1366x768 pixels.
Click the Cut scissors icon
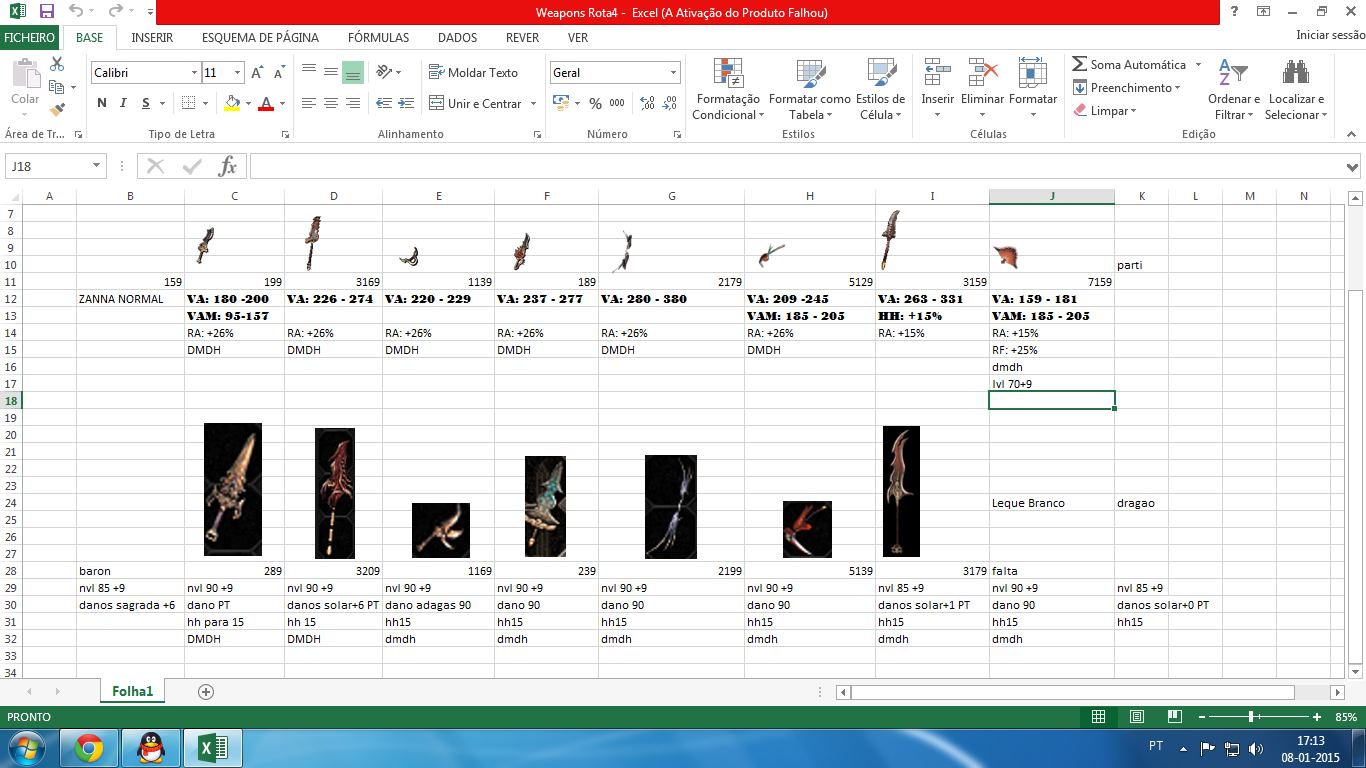tap(57, 64)
